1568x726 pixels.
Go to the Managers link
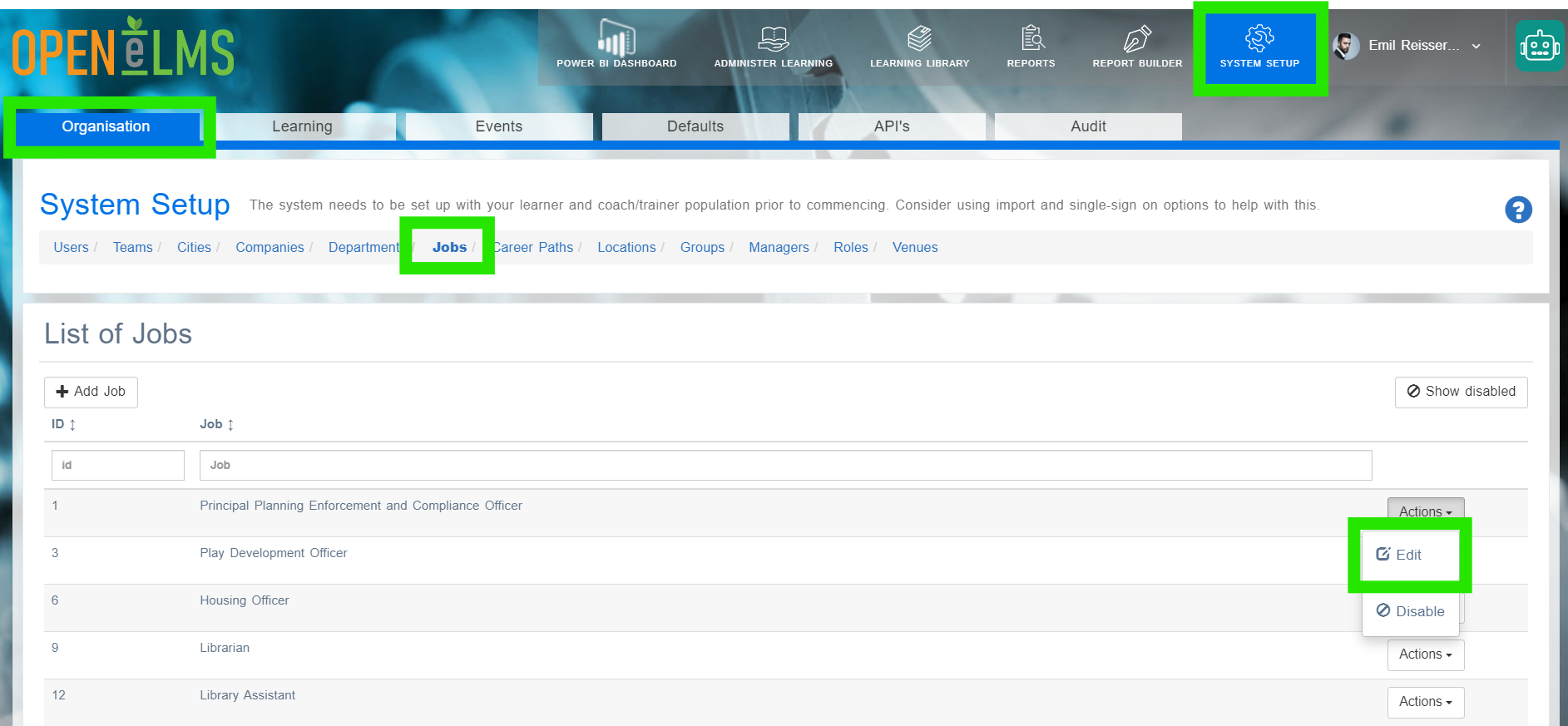tap(779, 247)
